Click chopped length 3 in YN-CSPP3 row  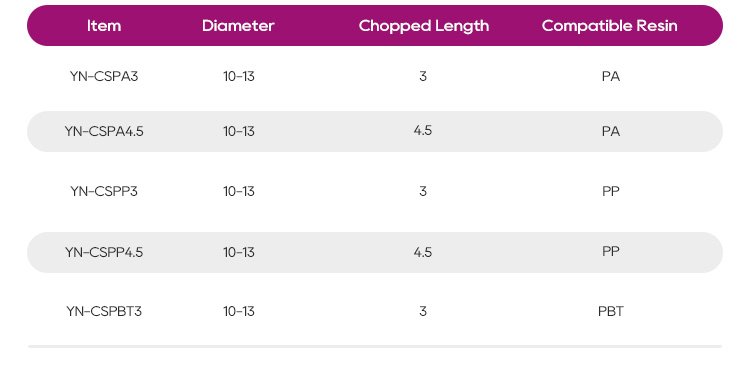[423, 191]
